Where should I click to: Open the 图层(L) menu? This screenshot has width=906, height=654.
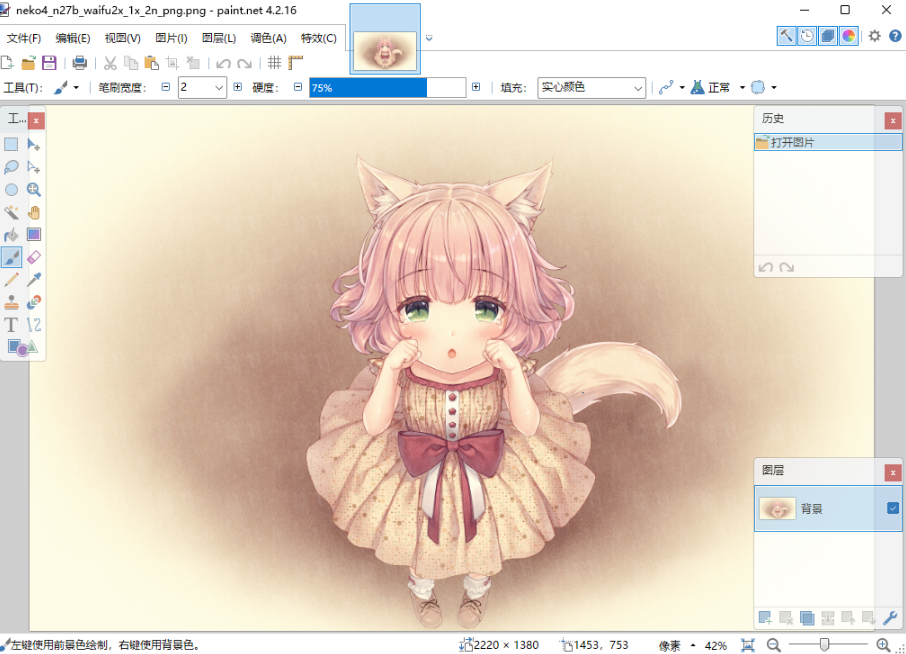[219, 38]
